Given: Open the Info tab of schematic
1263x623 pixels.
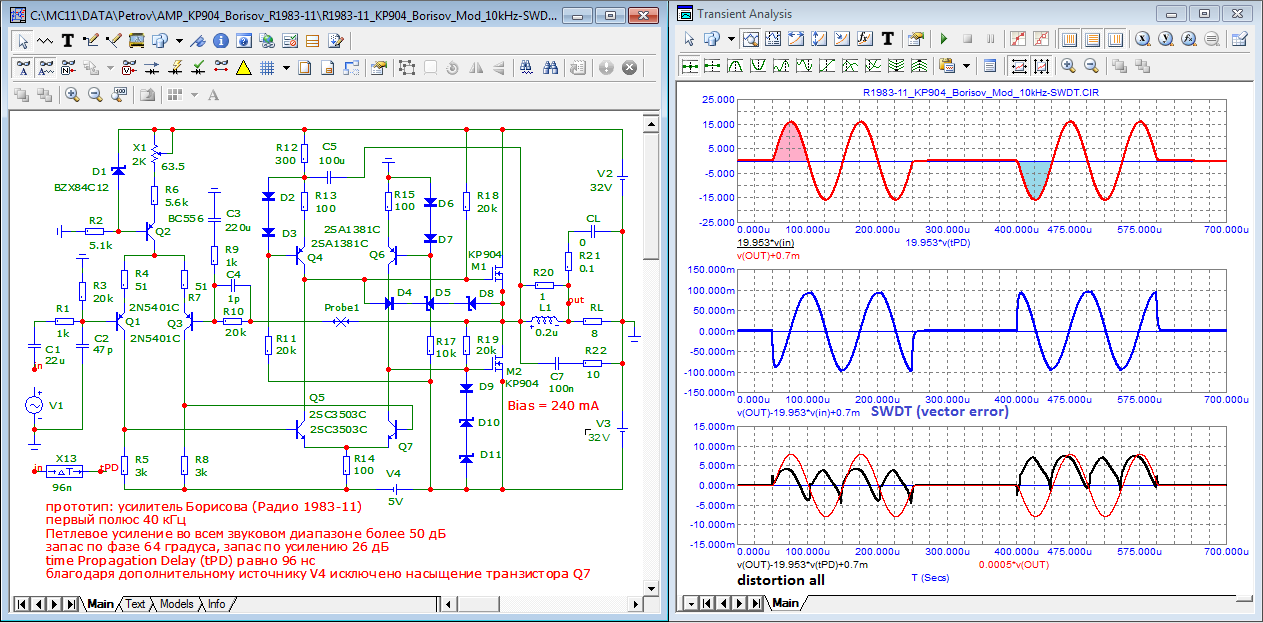Looking at the screenshot, I should 217,604.
